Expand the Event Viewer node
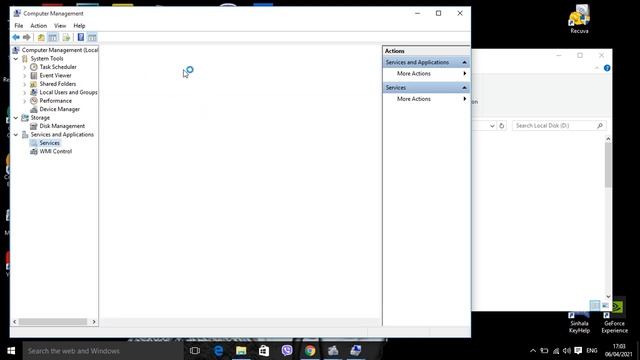640x360 pixels. pos(24,76)
